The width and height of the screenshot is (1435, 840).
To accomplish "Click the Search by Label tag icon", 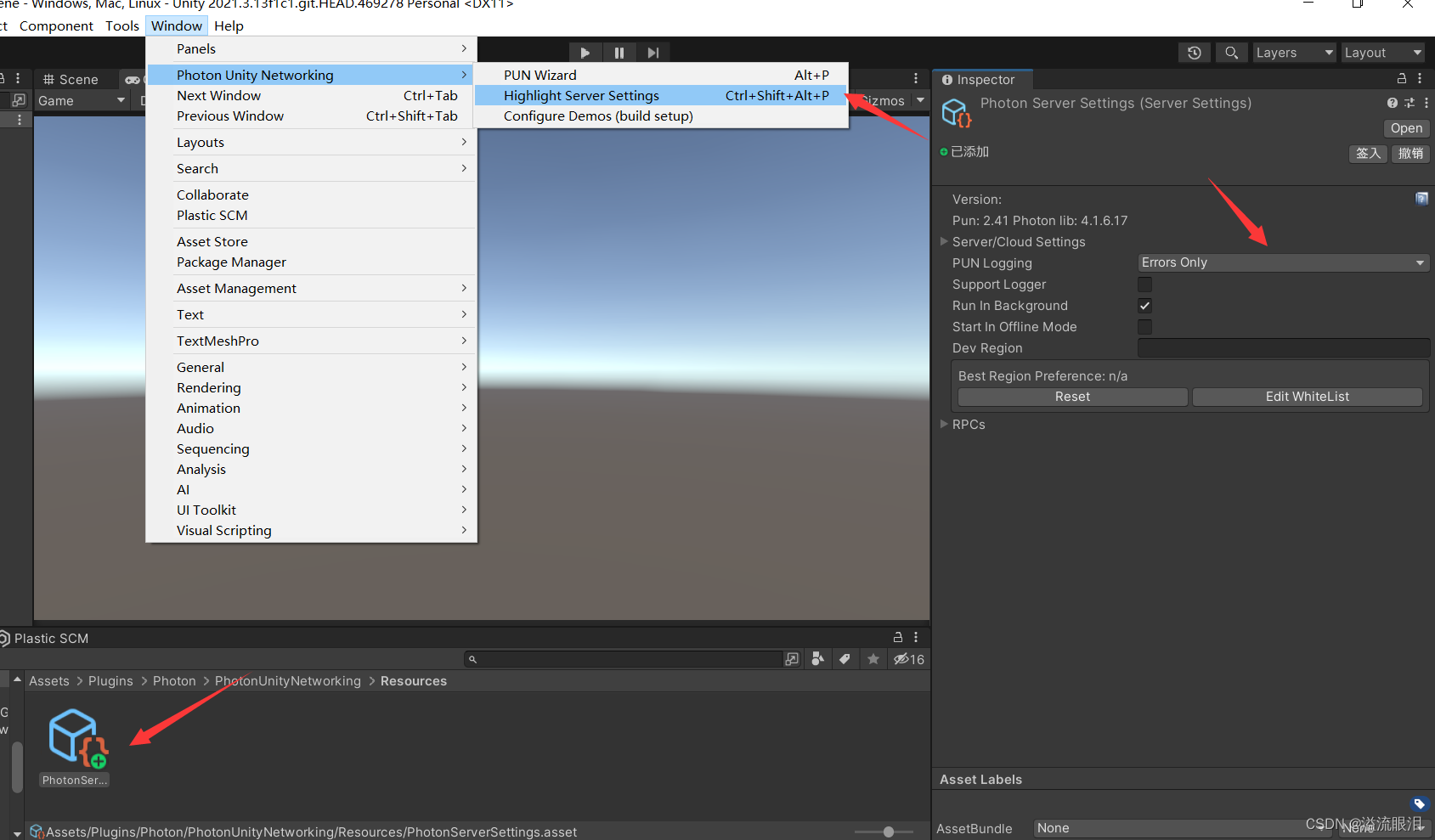I will pyautogui.click(x=845, y=659).
